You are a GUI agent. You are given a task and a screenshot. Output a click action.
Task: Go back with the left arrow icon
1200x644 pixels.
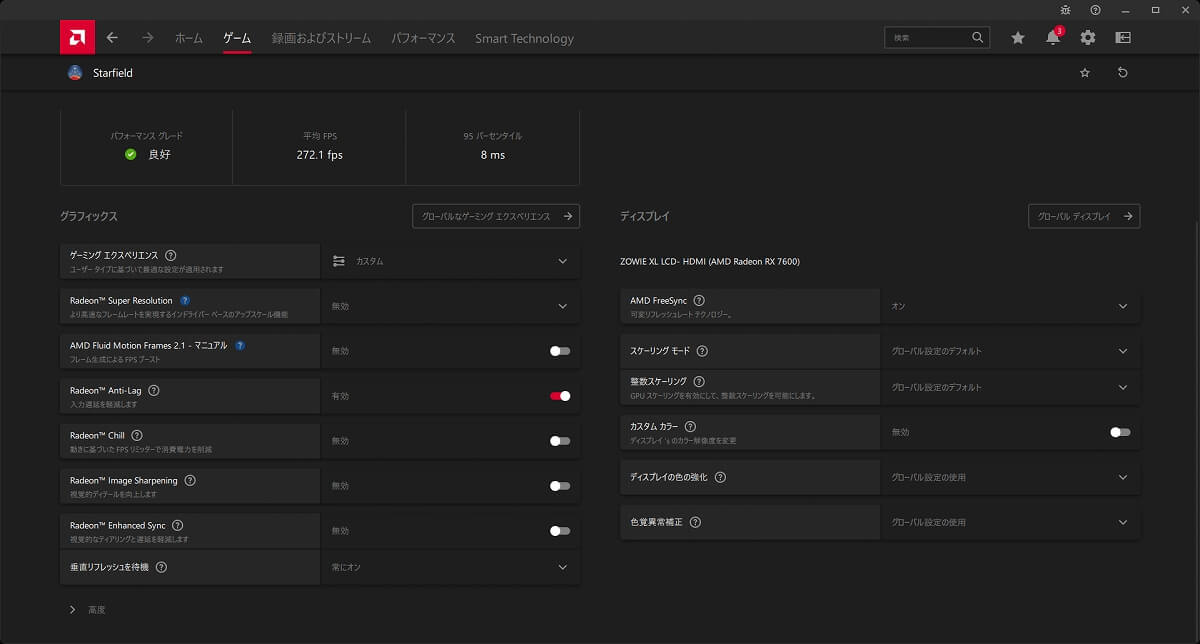[112, 38]
